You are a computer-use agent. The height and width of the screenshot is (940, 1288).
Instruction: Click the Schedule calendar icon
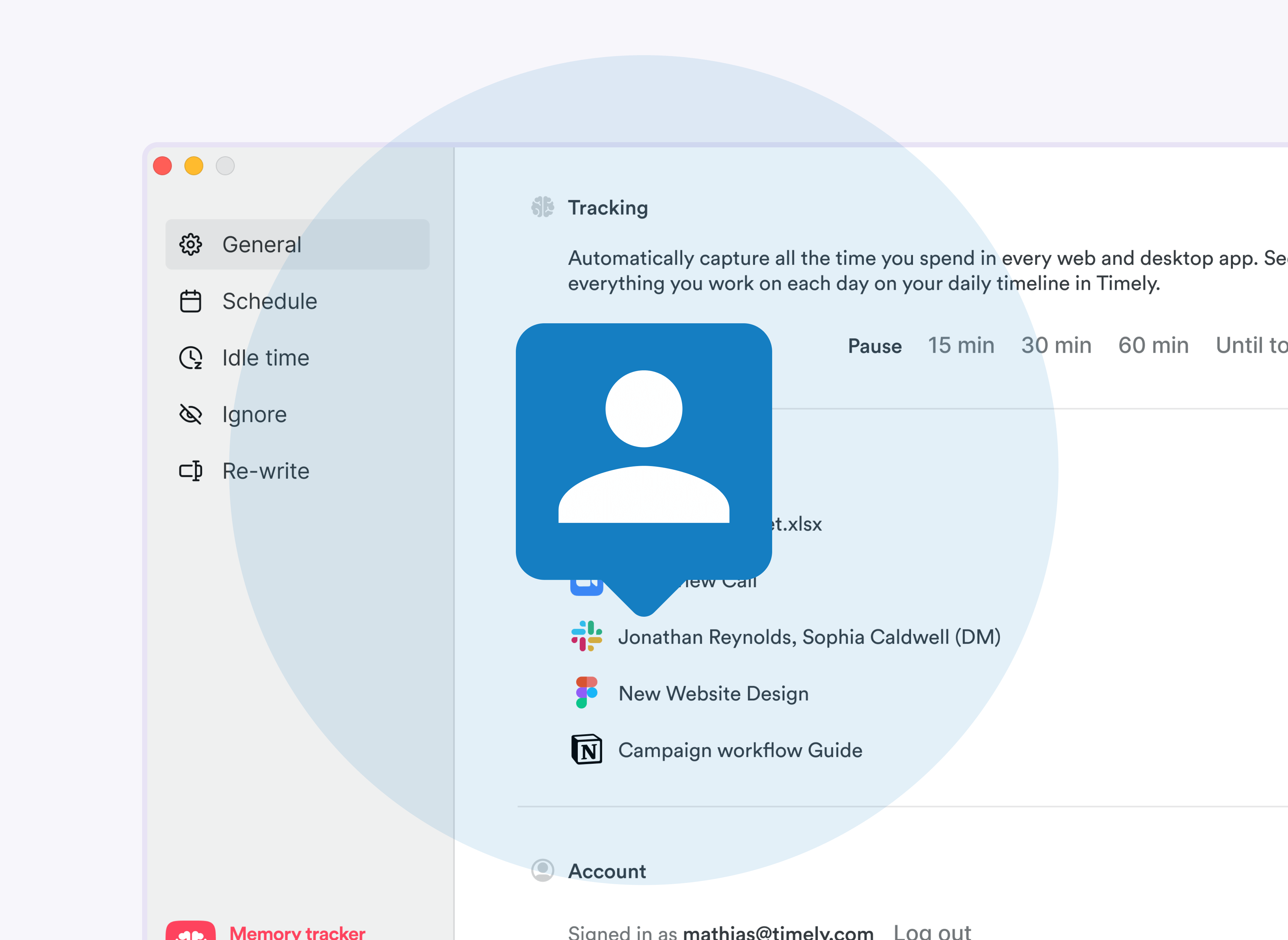point(190,301)
